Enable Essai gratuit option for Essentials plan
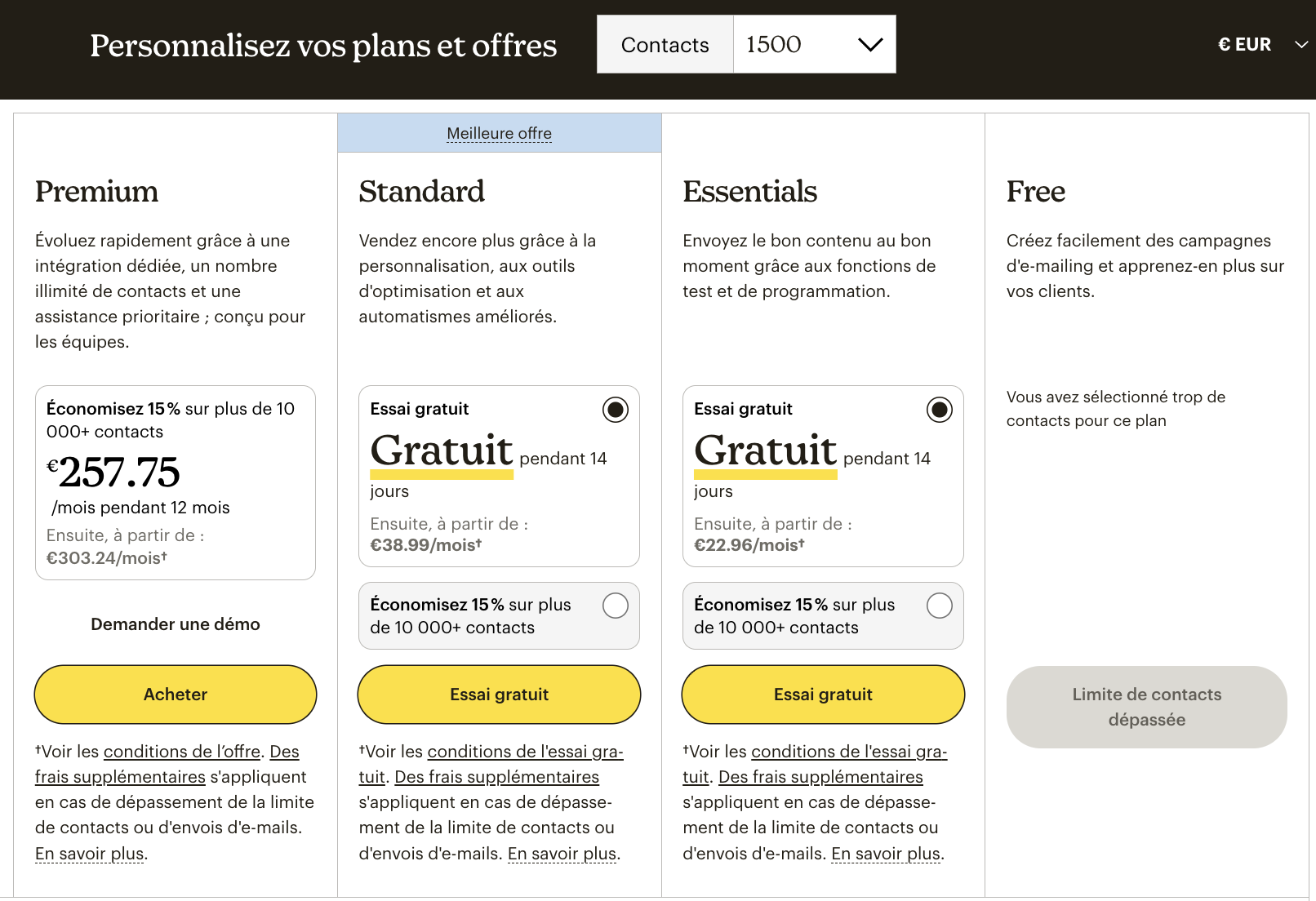Viewport: 1316px width, 901px height. click(939, 410)
